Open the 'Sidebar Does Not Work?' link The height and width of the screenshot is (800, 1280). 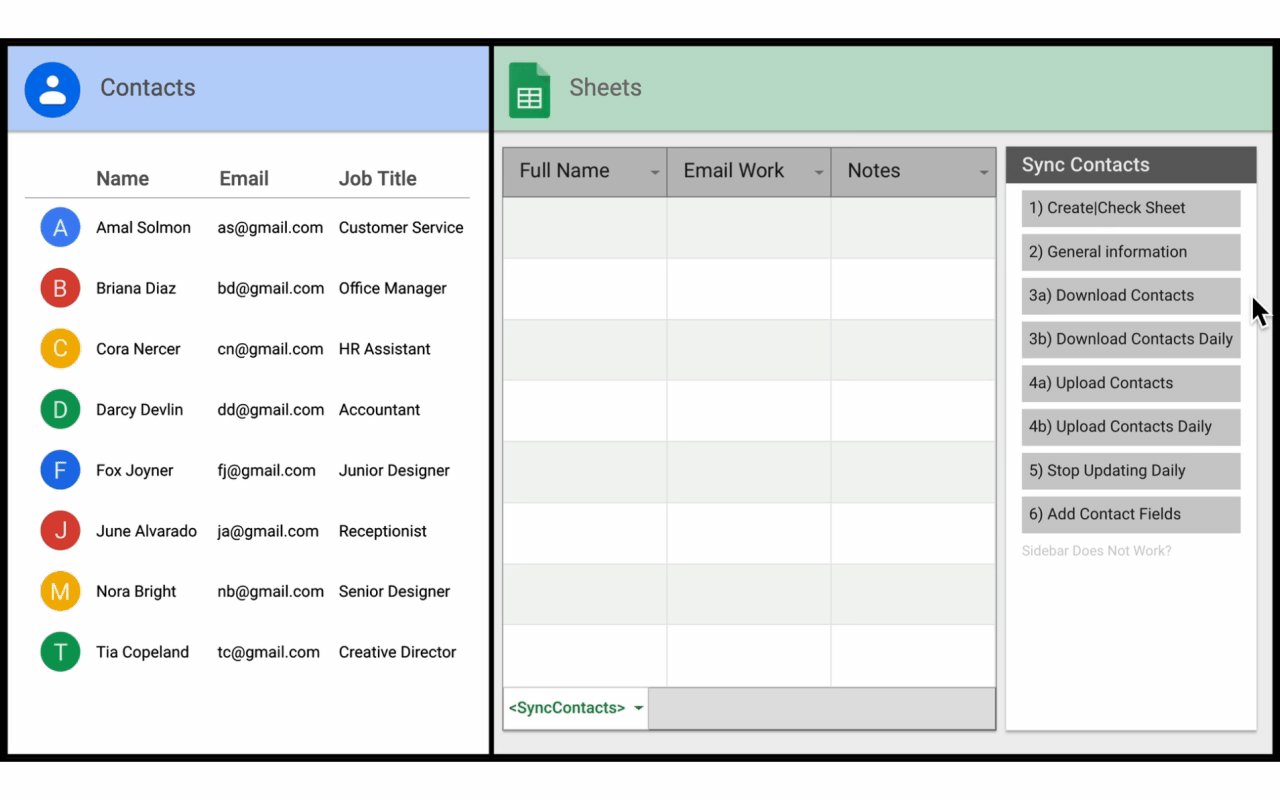tap(1096, 551)
